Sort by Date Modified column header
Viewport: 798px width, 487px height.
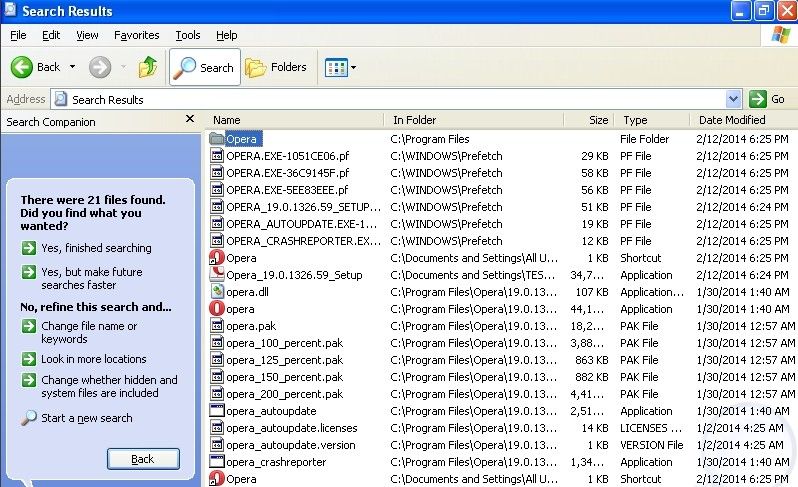tap(744, 120)
